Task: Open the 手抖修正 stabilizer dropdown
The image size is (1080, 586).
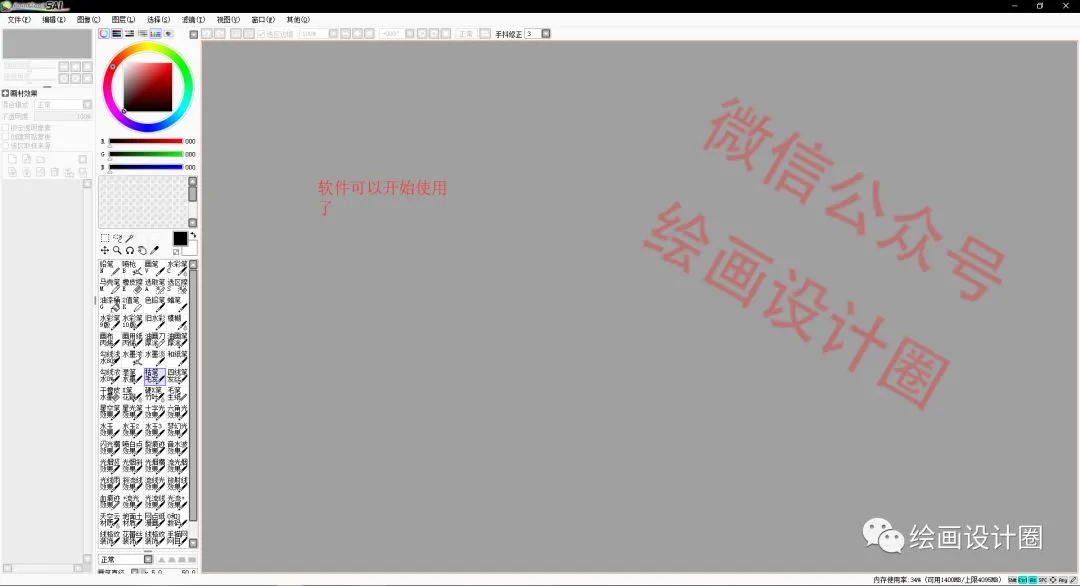Action: tap(546, 34)
